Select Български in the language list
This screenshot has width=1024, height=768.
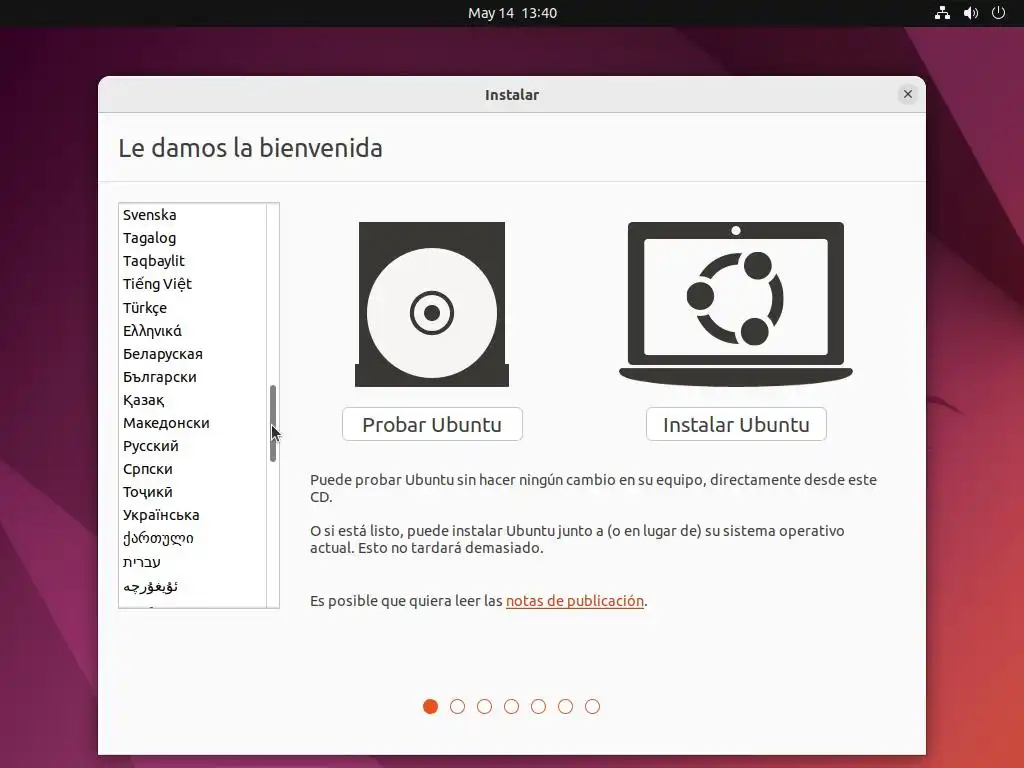[193, 377]
